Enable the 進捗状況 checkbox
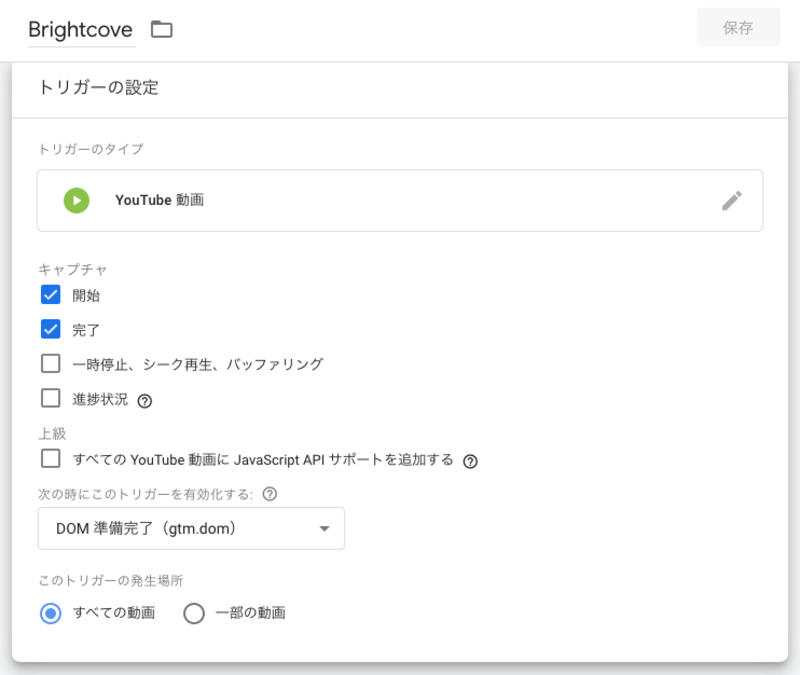The image size is (800, 675). coord(51,398)
